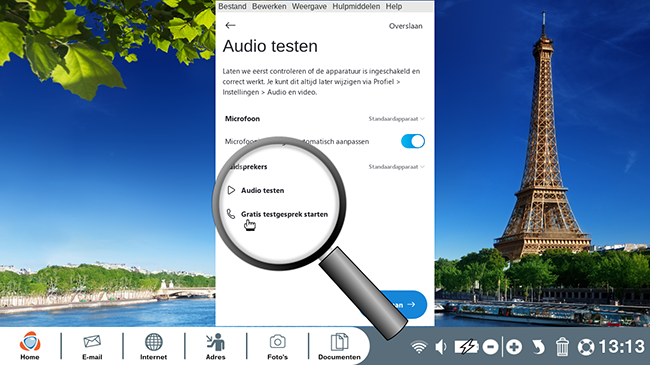
Task: Open Home in the bottom bar
Action: click(30, 346)
